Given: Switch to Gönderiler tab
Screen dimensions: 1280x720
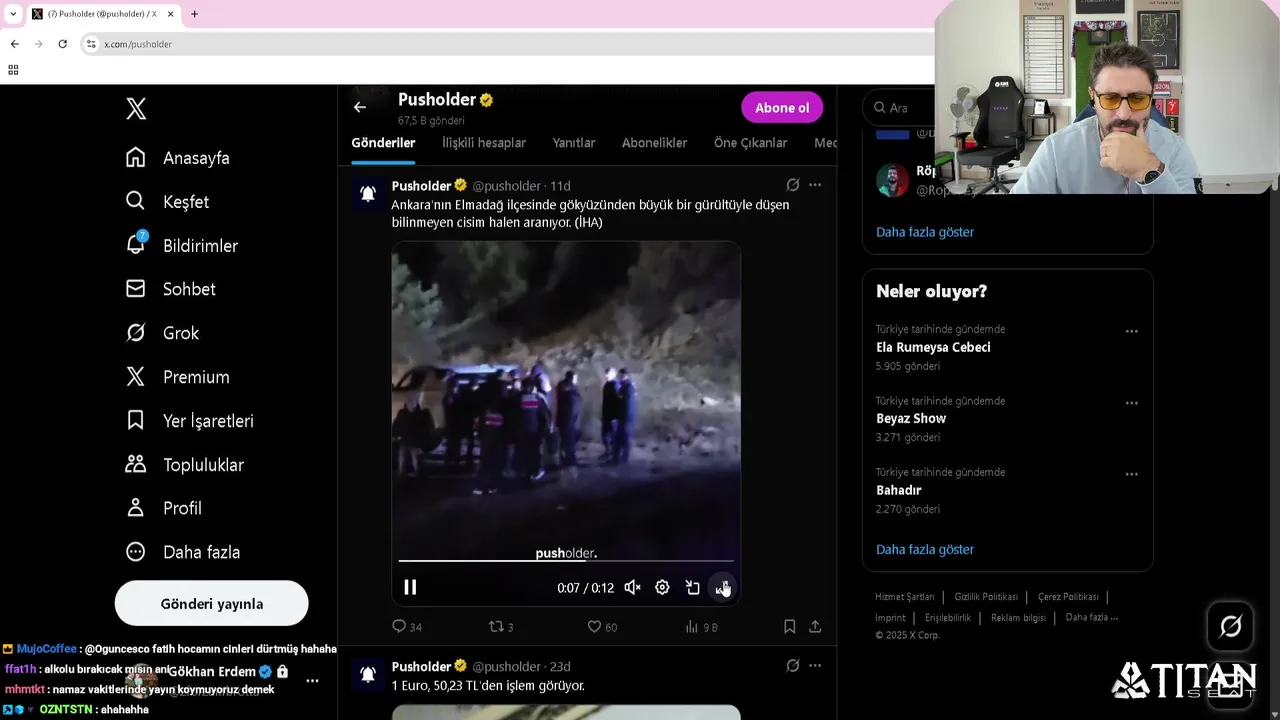Looking at the screenshot, I should point(383,143).
